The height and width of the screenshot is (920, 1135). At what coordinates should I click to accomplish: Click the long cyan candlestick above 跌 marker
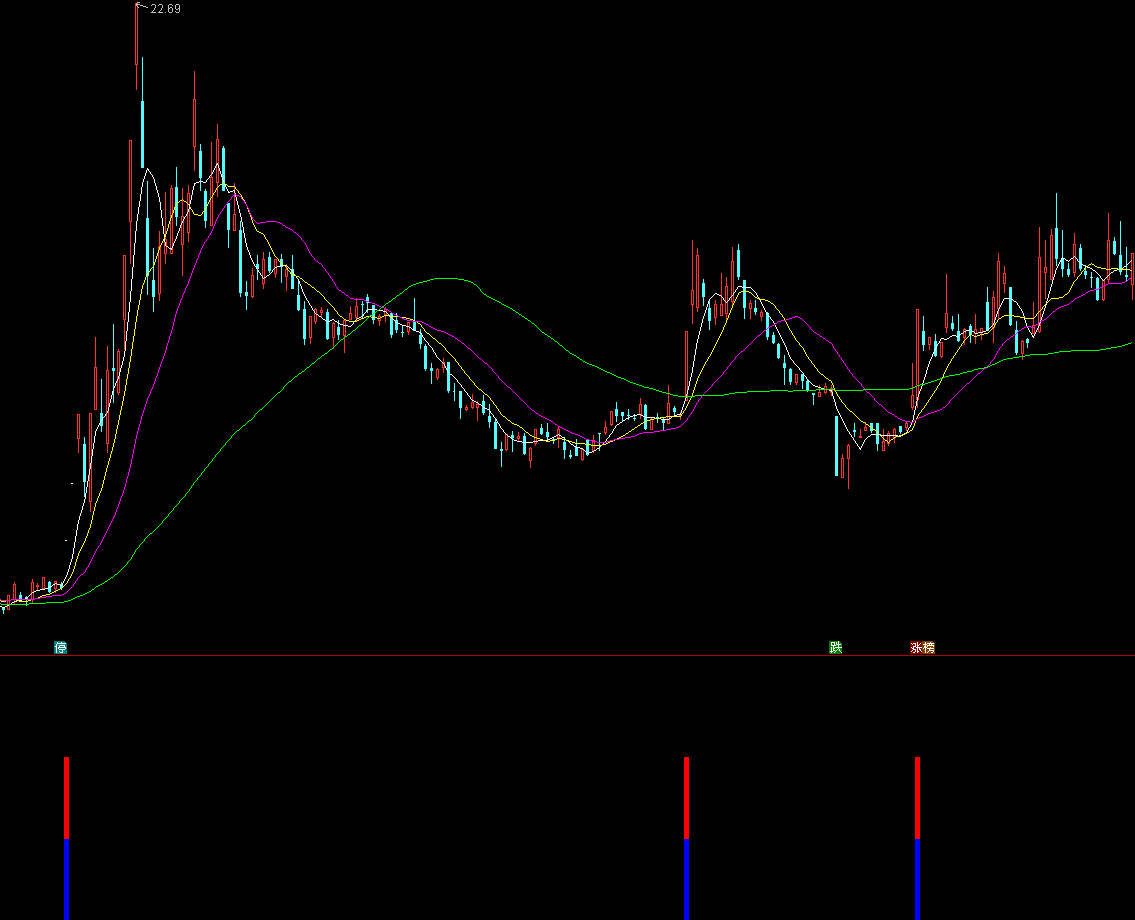pyautogui.click(x=836, y=445)
